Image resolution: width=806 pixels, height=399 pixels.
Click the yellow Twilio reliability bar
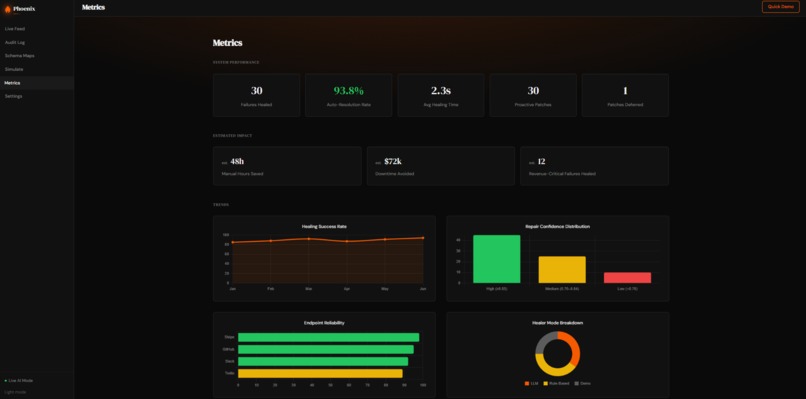coord(320,373)
